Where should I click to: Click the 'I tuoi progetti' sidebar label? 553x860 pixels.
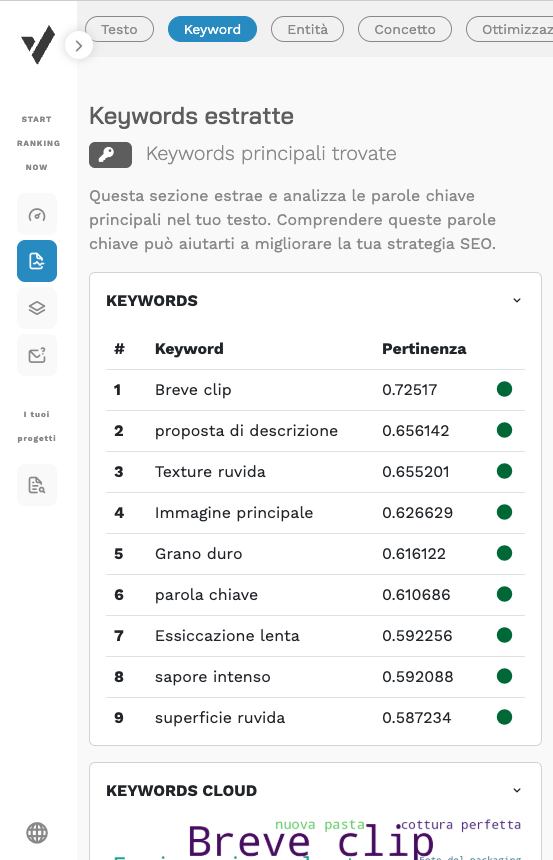[x=36, y=426]
